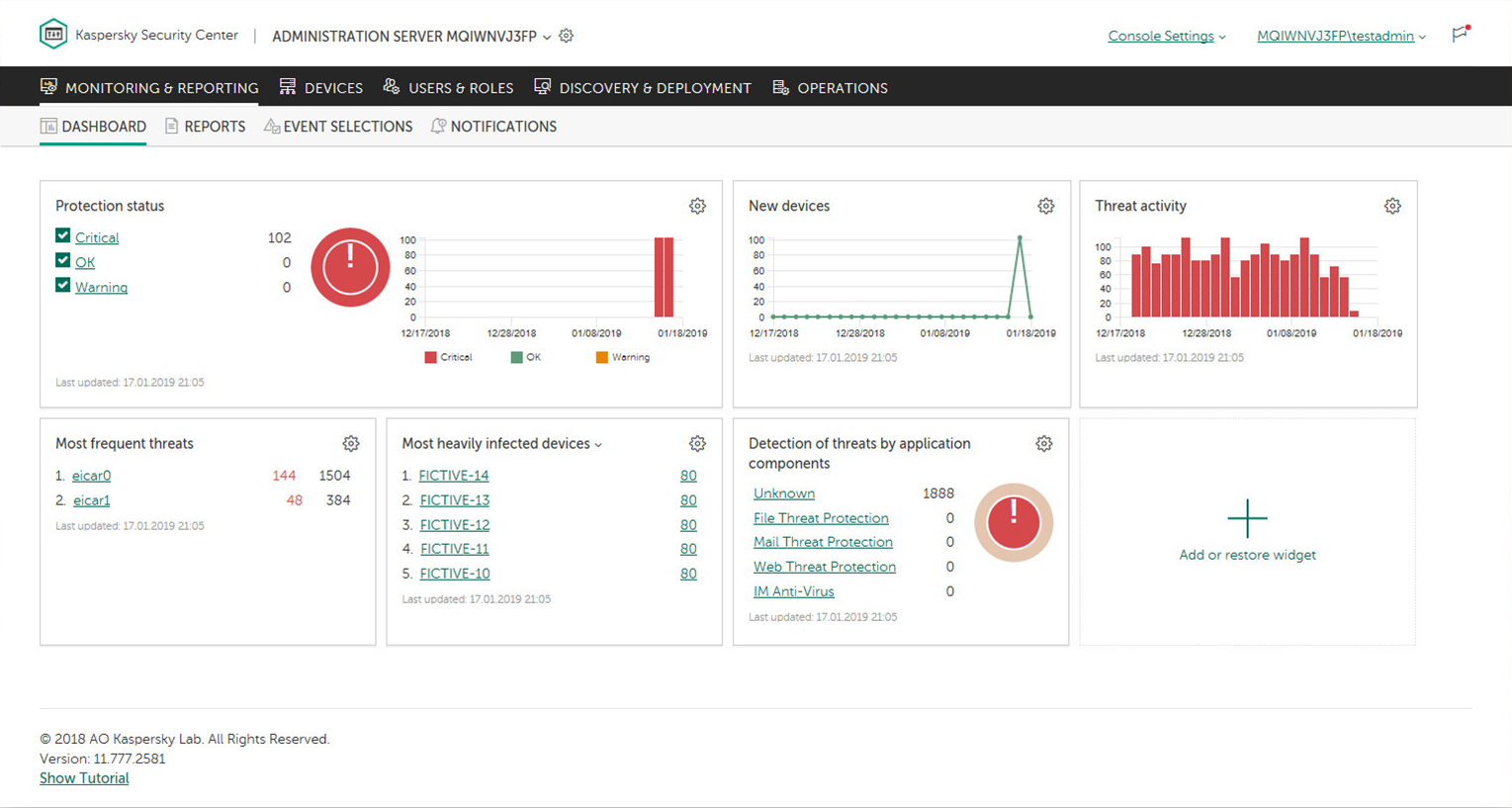The image size is (1512, 808).
Task: Click the Operations section icon
Action: pyautogui.click(x=781, y=87)
